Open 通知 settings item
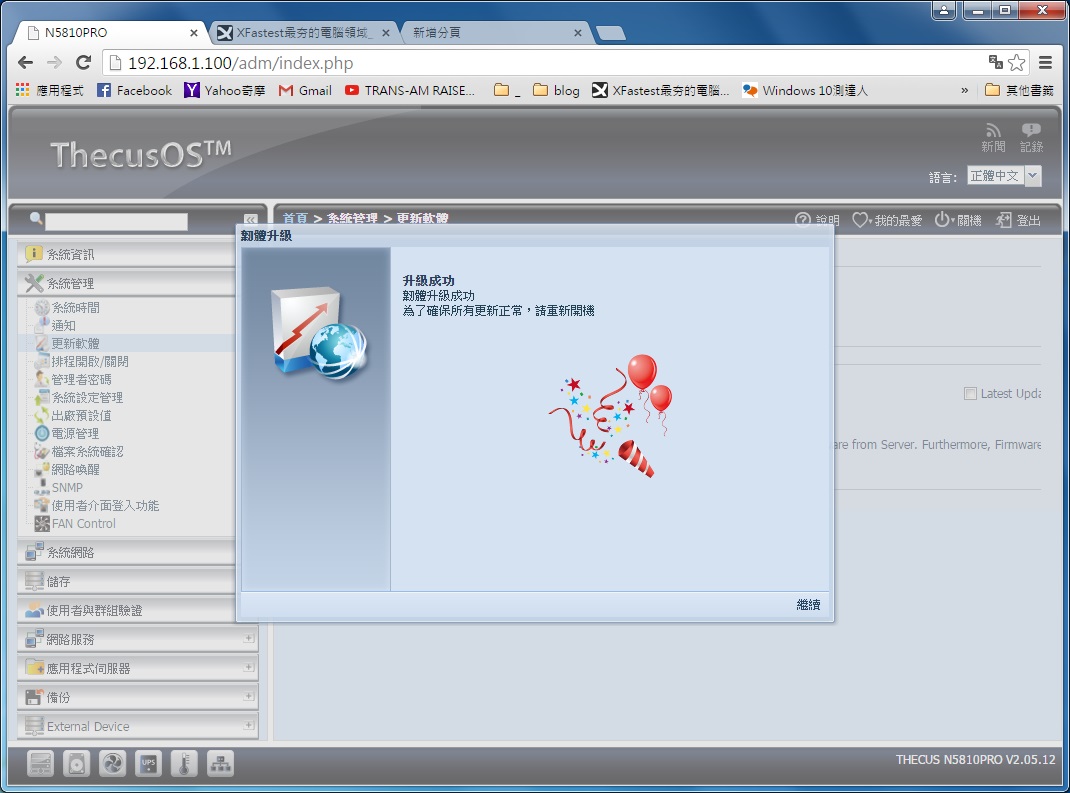The width and height of the screenshot is (1070, 793). point(63,326)
